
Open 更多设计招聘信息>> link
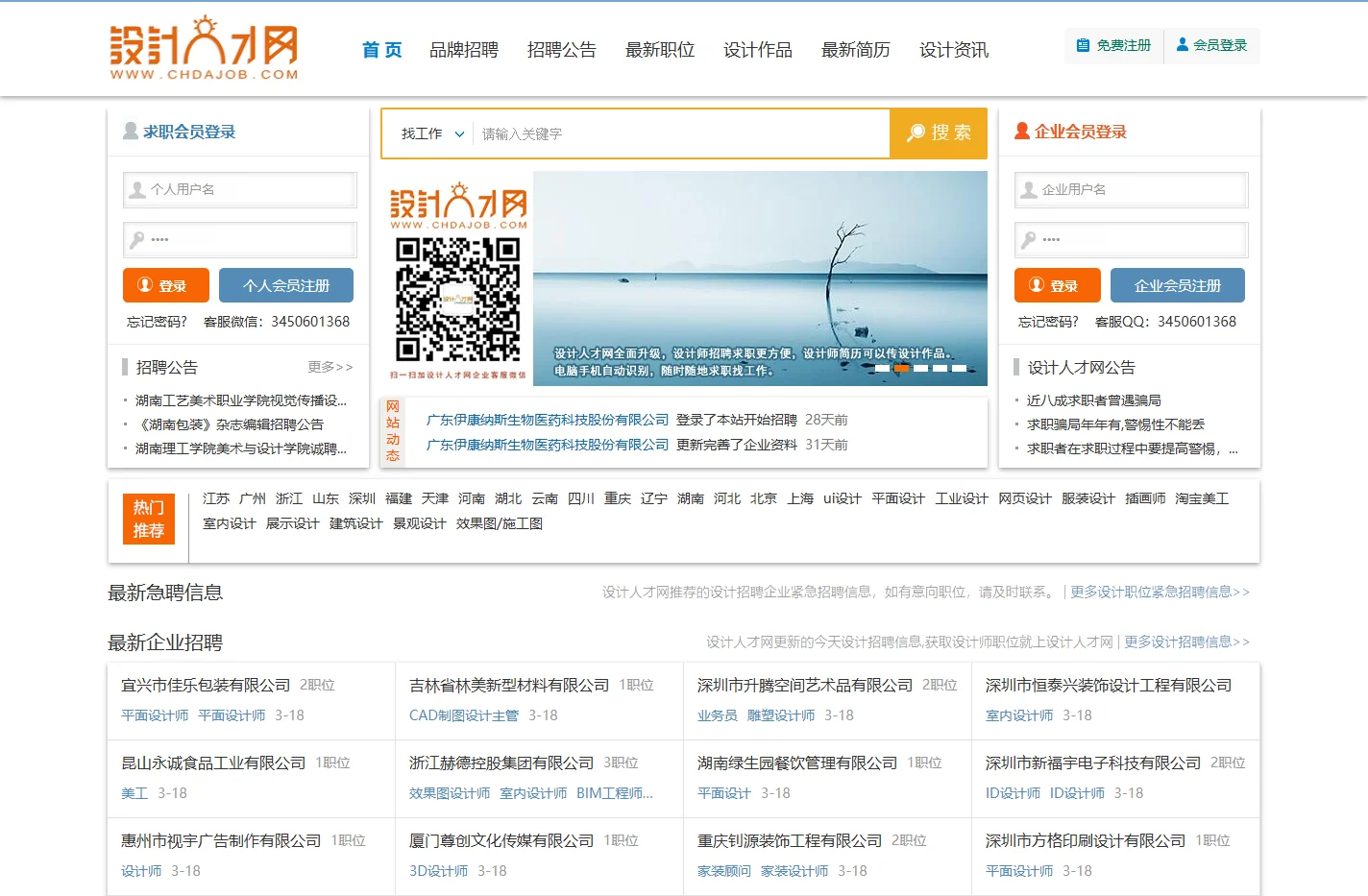point(1186,642)
